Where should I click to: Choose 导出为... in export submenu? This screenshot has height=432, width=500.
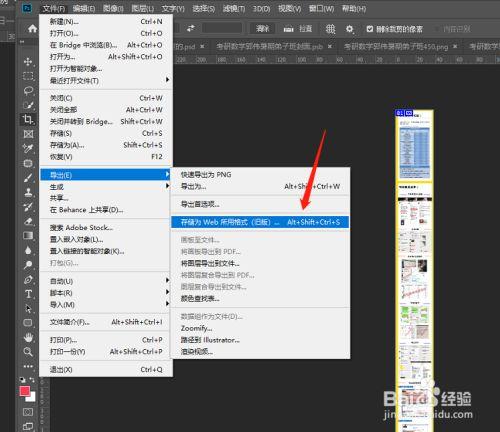260,186
